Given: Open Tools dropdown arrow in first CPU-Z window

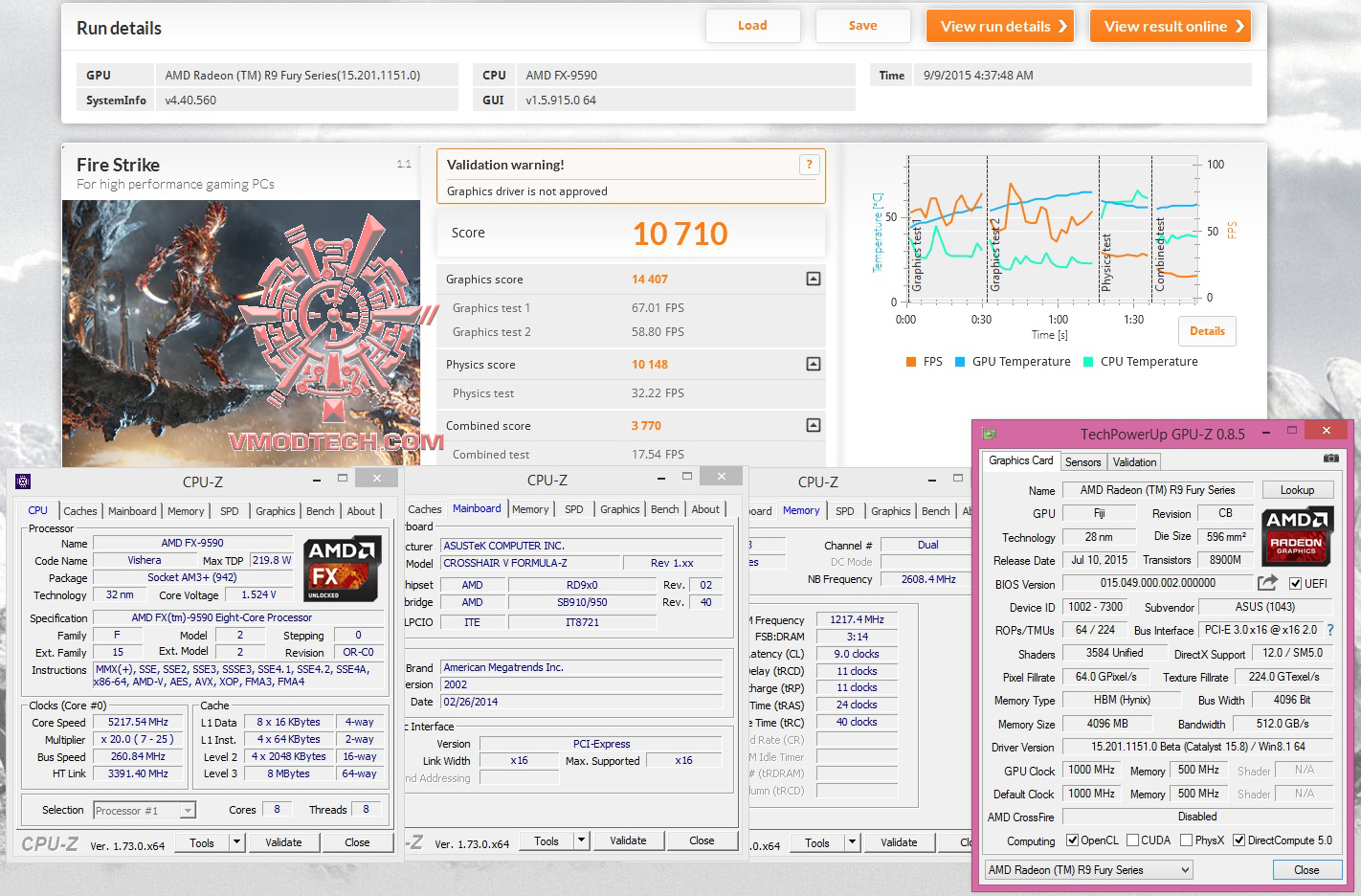Looking at the screenshot, I should 236,842.
